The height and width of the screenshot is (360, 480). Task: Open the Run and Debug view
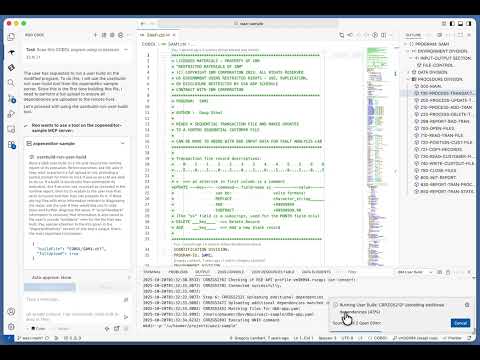click(11, 114)
